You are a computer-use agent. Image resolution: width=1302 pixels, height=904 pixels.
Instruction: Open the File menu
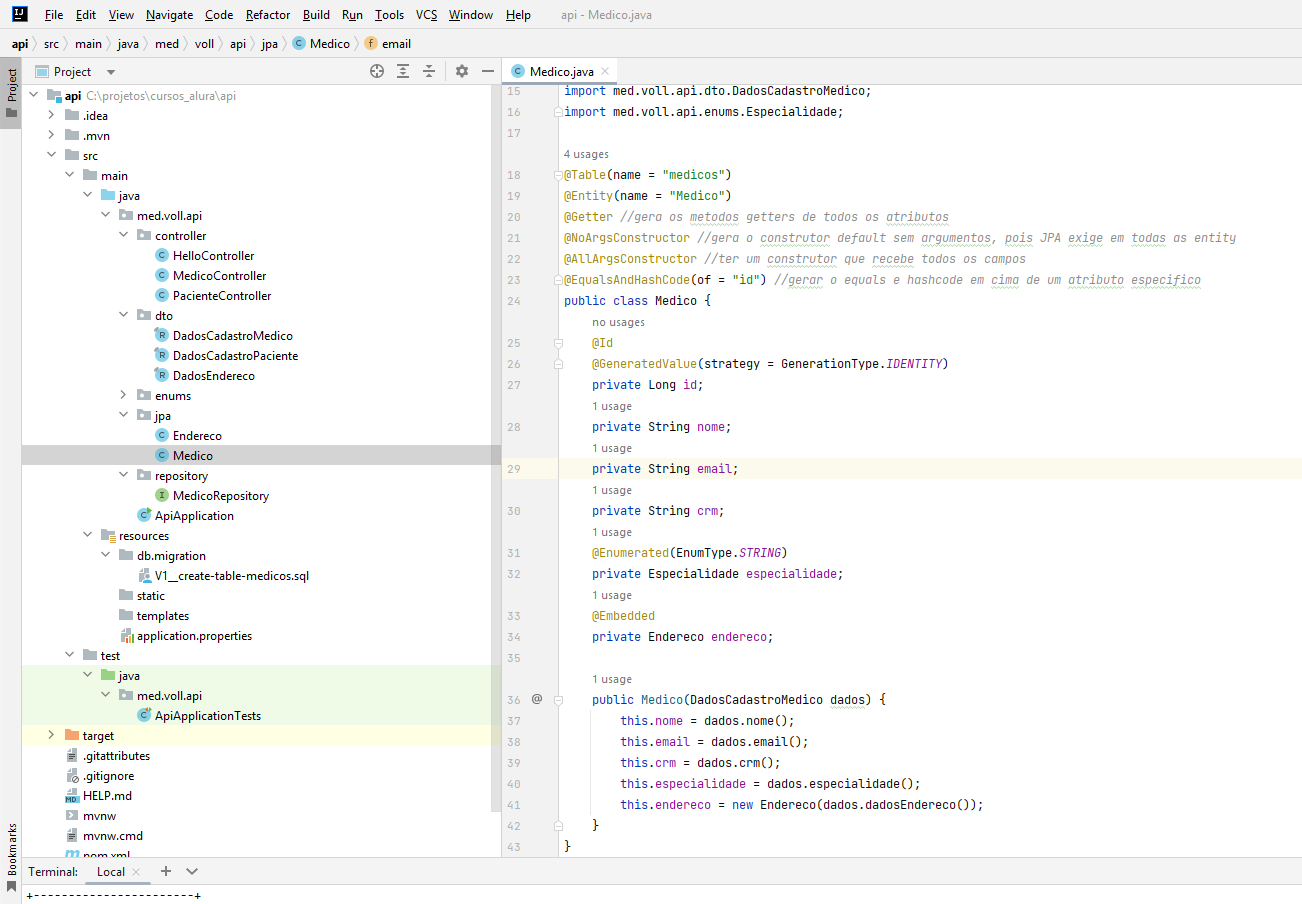(54, 15)
